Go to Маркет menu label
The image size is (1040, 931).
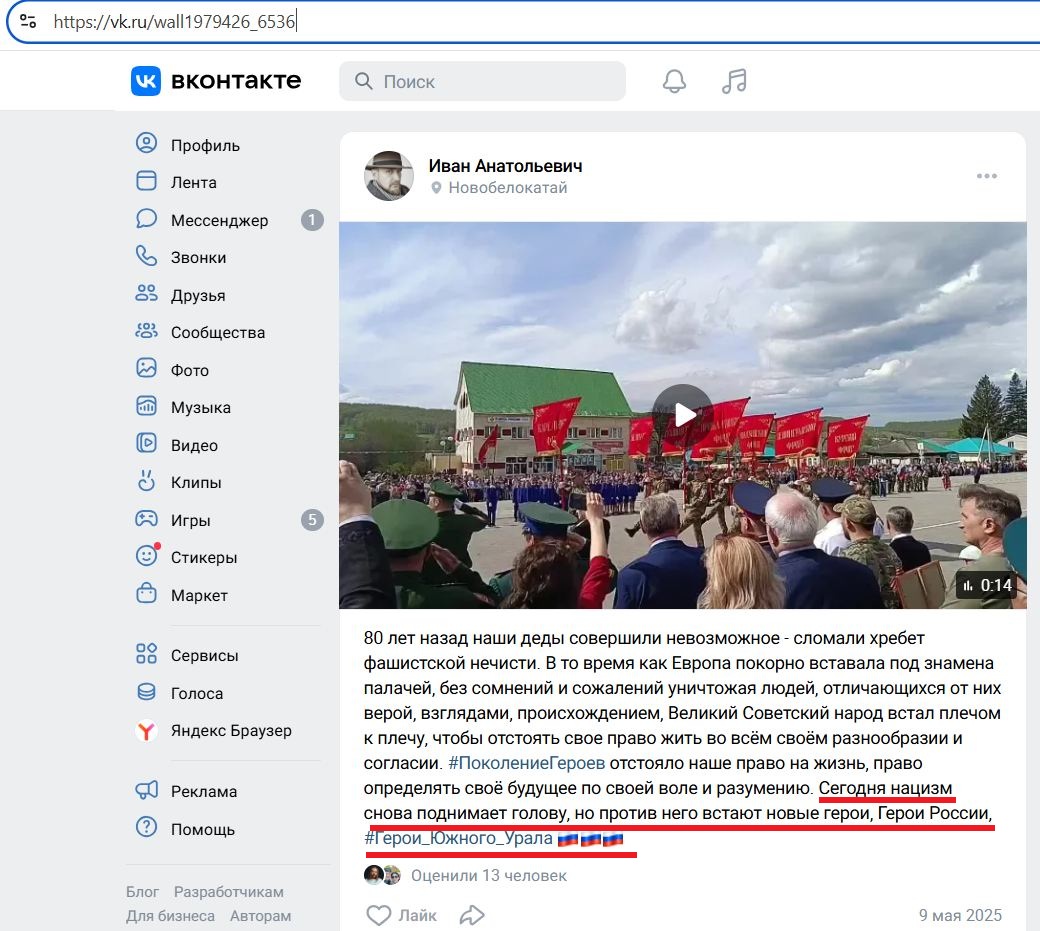coord(199,595)
